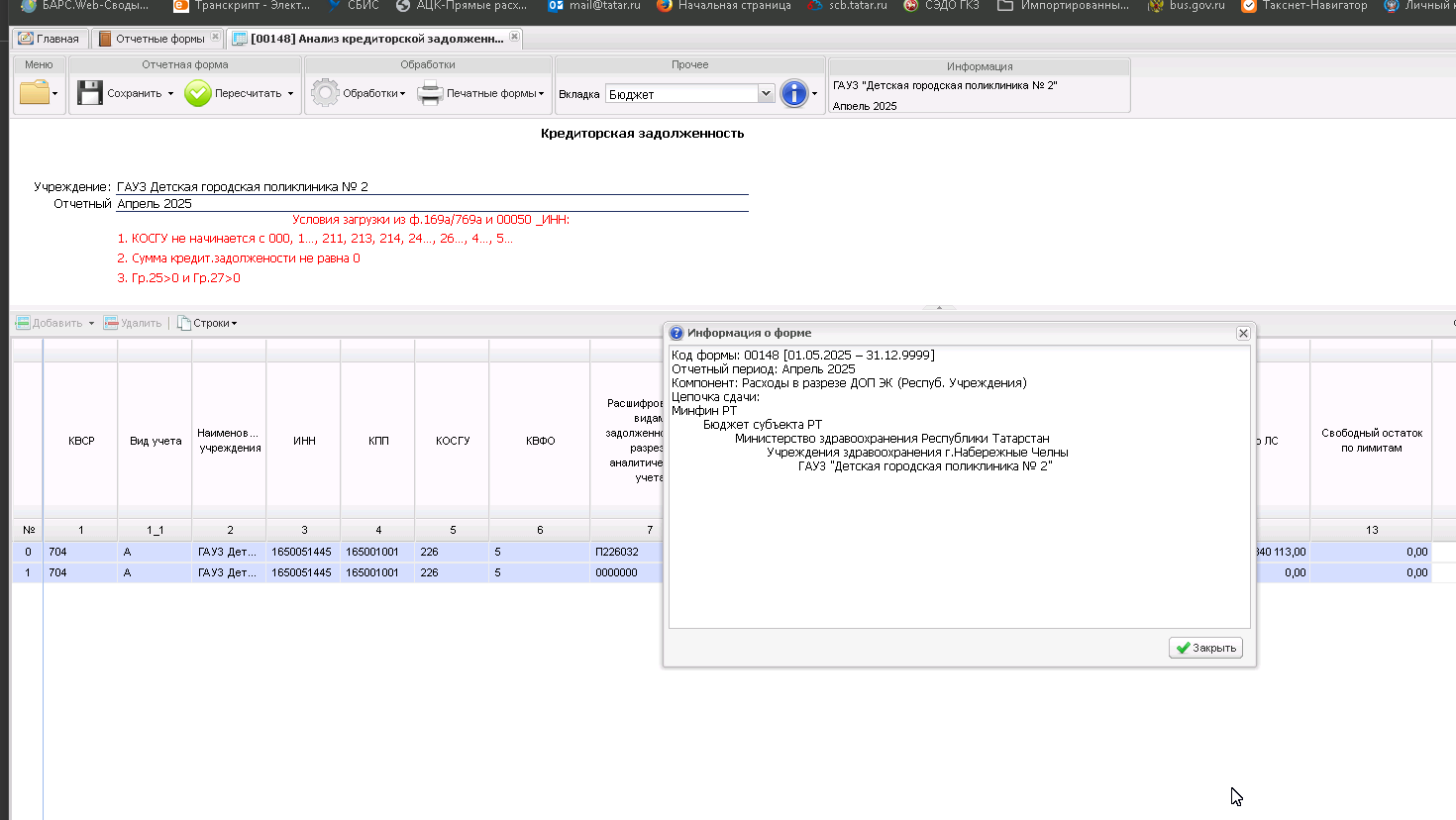1456x820 pixels.
Task: Open the Таkснет-Навигатор bookmark
Action: click(1303, 5)
